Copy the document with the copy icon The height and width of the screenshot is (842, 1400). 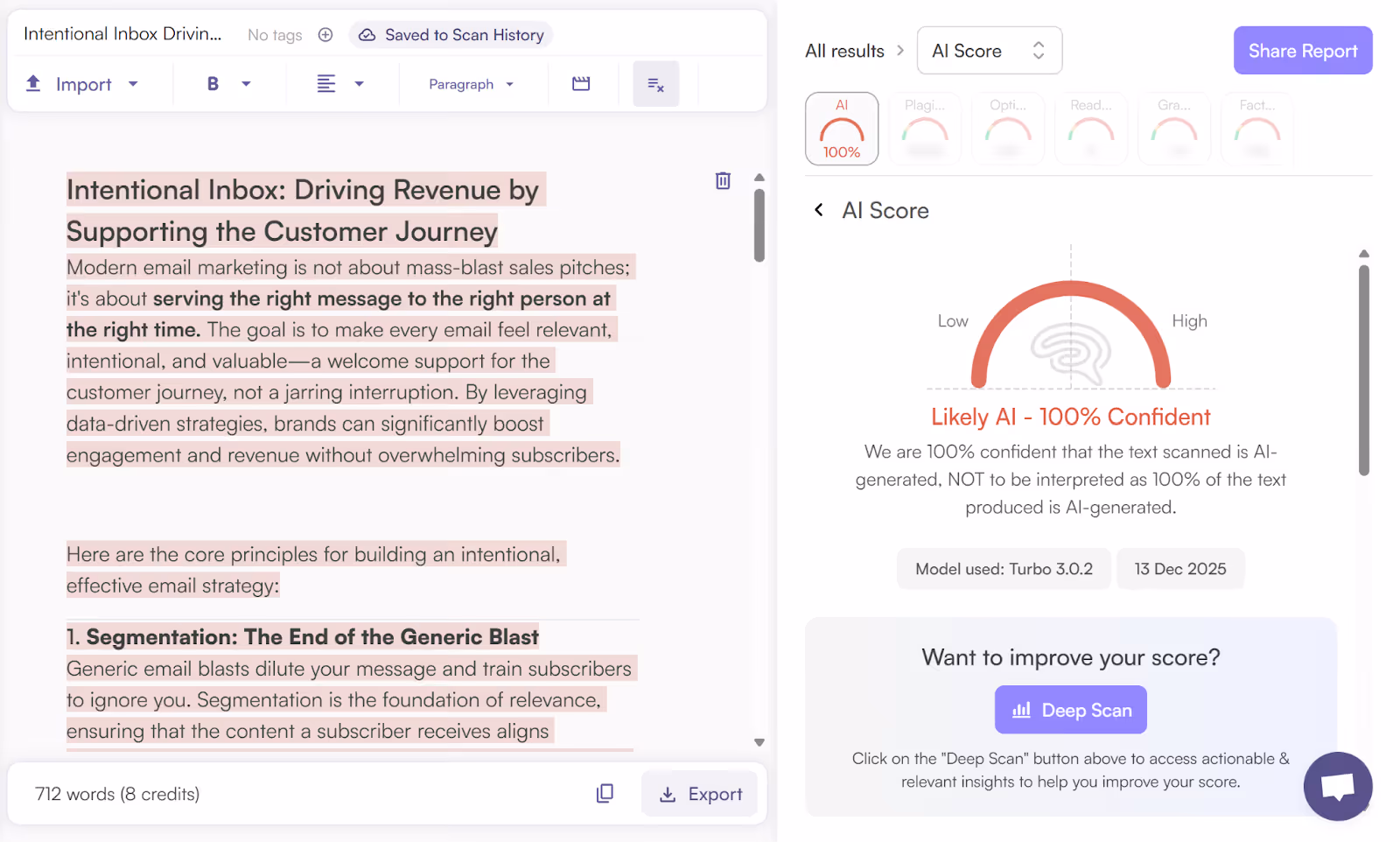[605, 793]
